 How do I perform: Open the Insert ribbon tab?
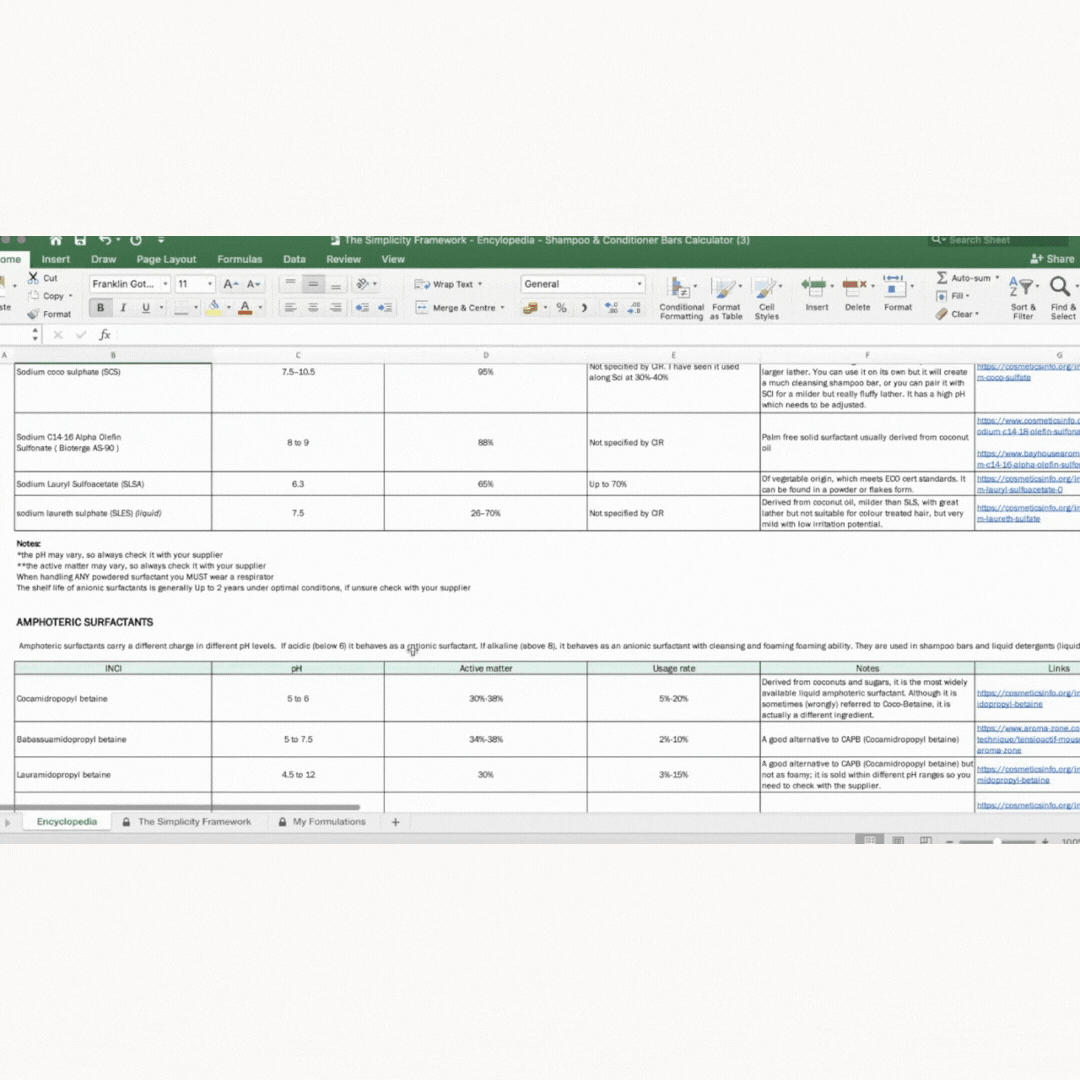tap(56, 259)
